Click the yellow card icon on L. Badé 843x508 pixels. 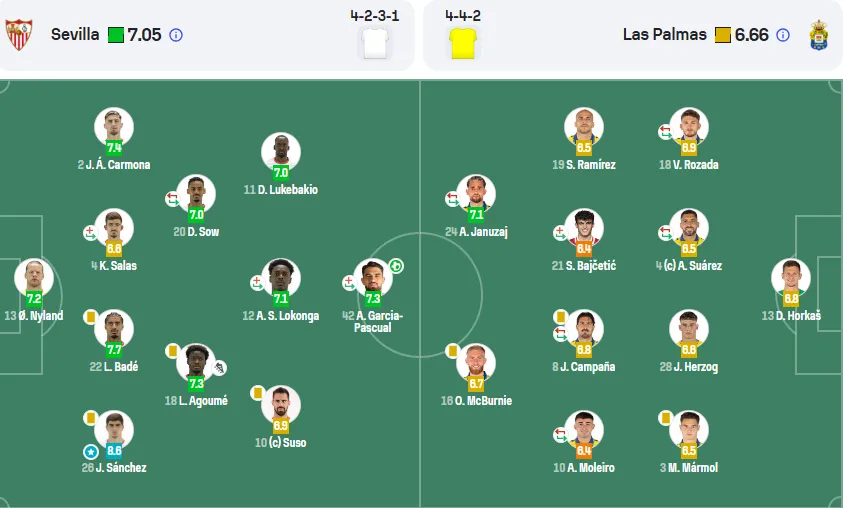pyautogui.click(x=90, y=317)
